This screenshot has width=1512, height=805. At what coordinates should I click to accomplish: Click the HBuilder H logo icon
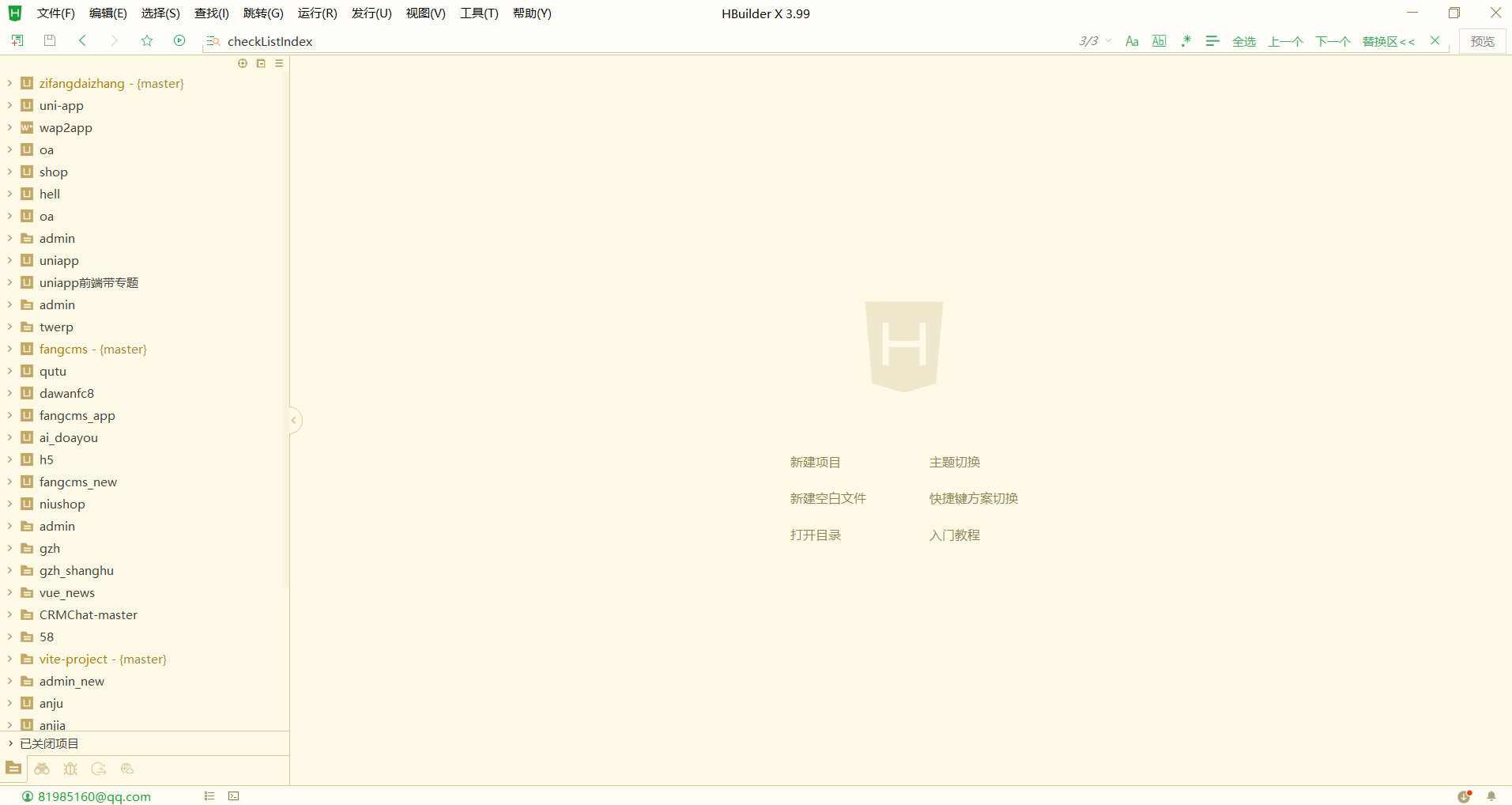coord(15,13)
